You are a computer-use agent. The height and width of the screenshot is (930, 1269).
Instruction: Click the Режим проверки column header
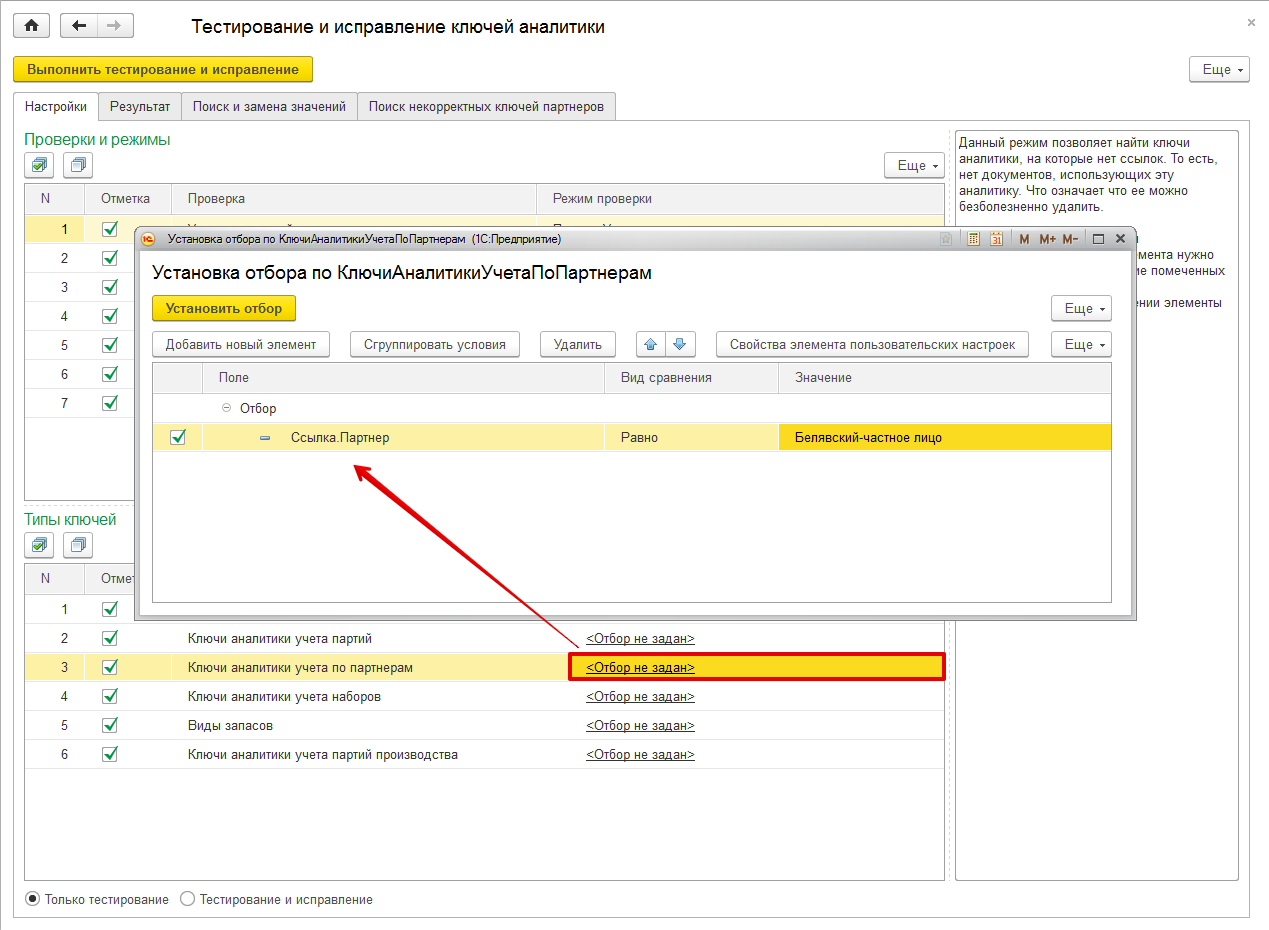741,198
